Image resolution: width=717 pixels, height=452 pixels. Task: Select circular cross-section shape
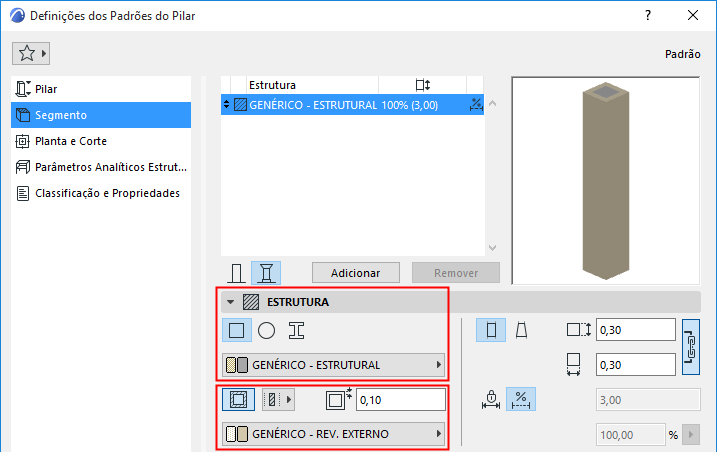point(266,330)
